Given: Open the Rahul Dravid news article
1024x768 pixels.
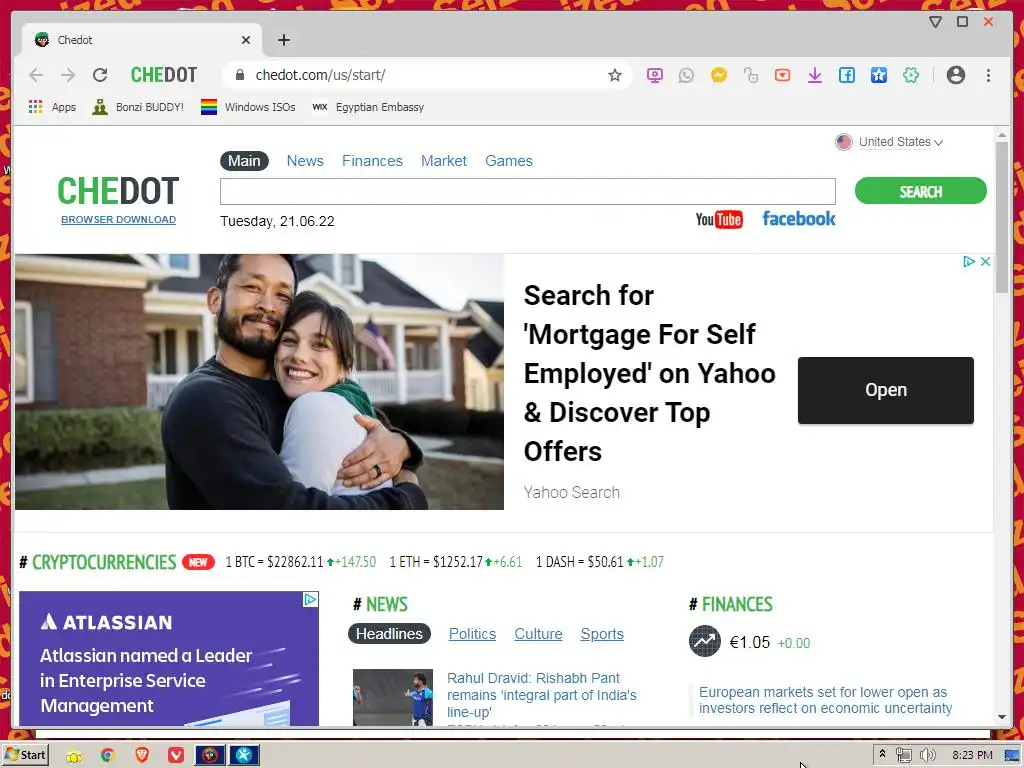Looking at the screenshot, I should pyautogui.click(x=541, y=695).
